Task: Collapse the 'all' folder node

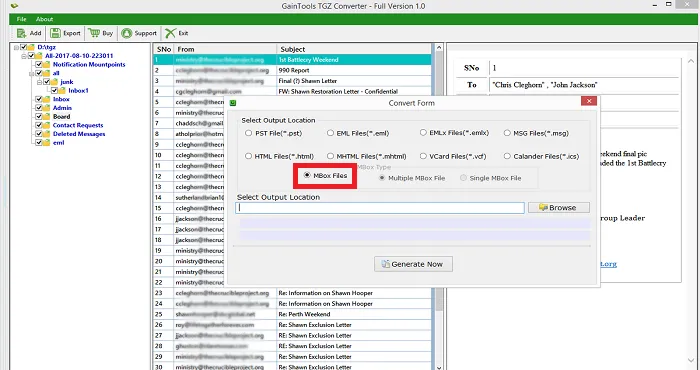Action: point(32,73)
